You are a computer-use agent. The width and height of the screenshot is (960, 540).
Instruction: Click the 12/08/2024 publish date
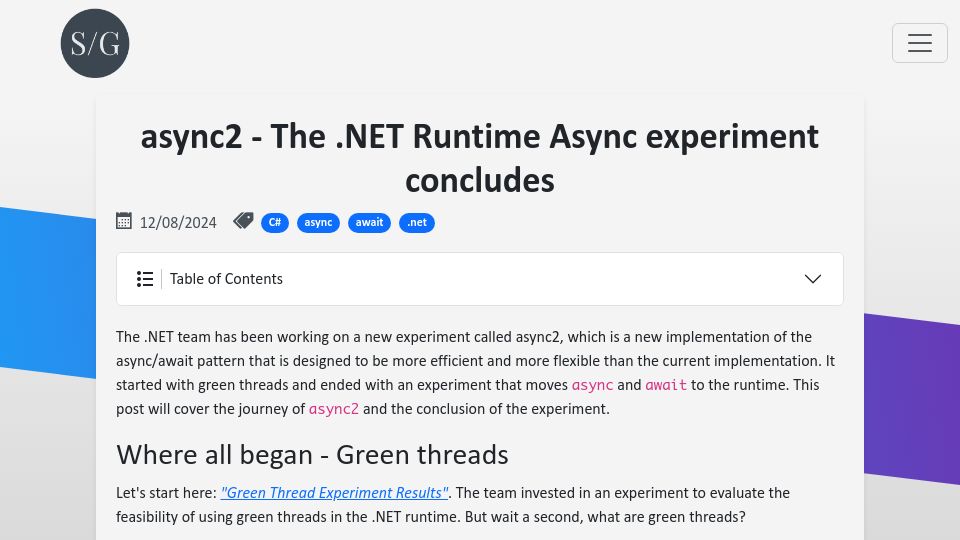click(178, 223)
